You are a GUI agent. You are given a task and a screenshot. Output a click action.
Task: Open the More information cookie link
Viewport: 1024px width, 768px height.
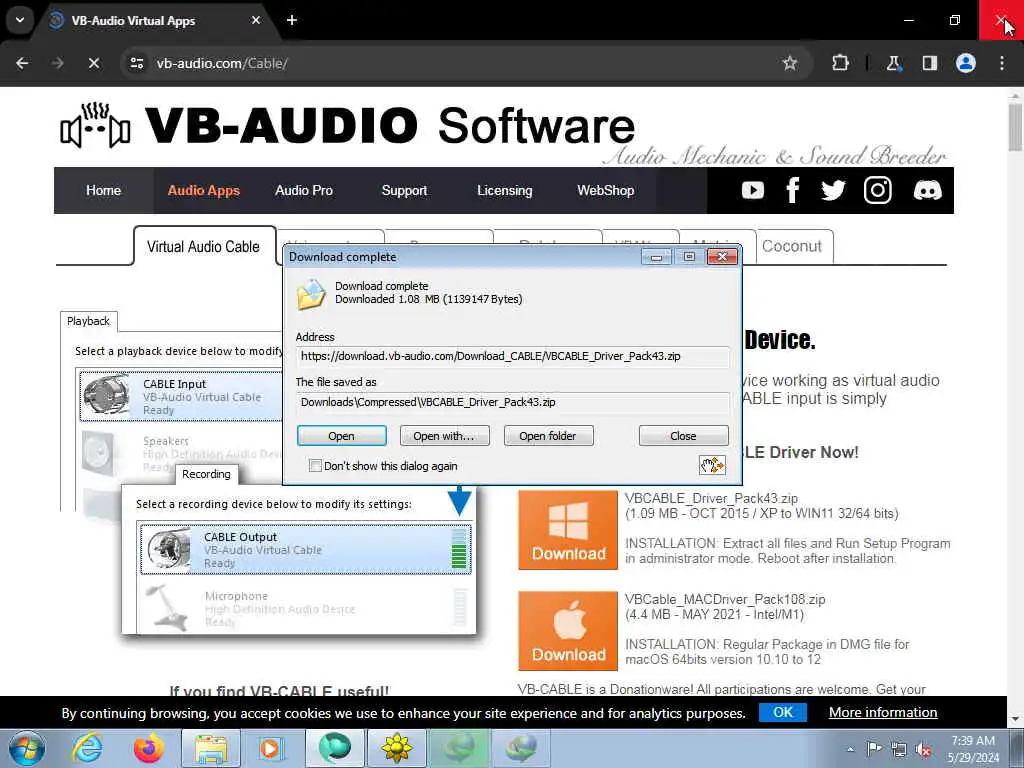point(883,712)
